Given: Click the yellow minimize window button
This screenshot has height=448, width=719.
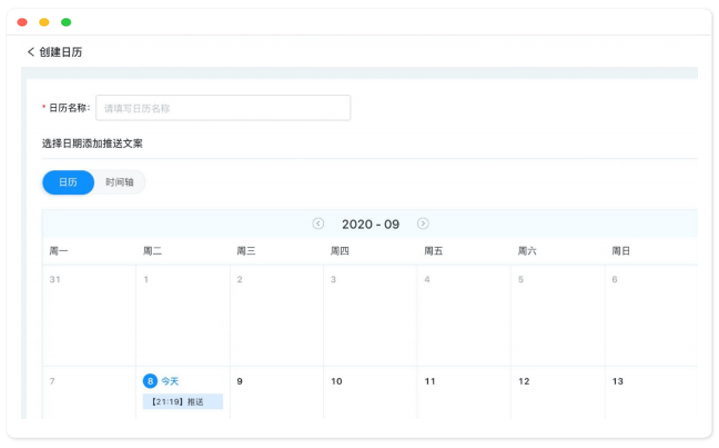Looking at the screenshot, I should (44, 22).
